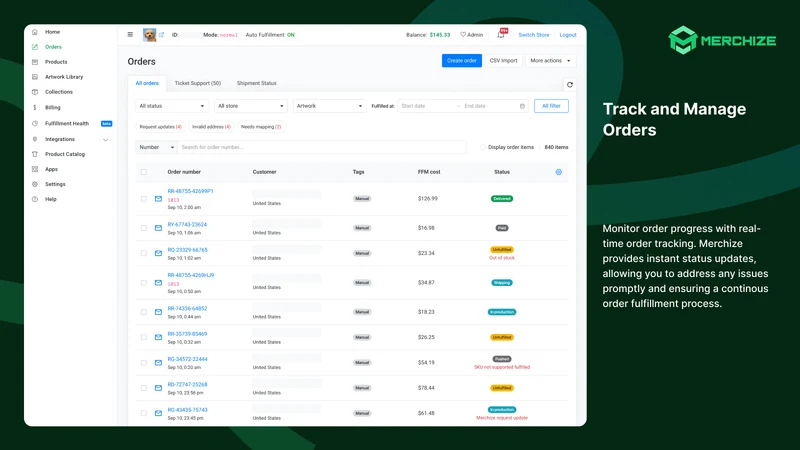Viewport: 800px width, 450px height.
Task: Open order link RG-43435-75743
Action: click(187, 410)
